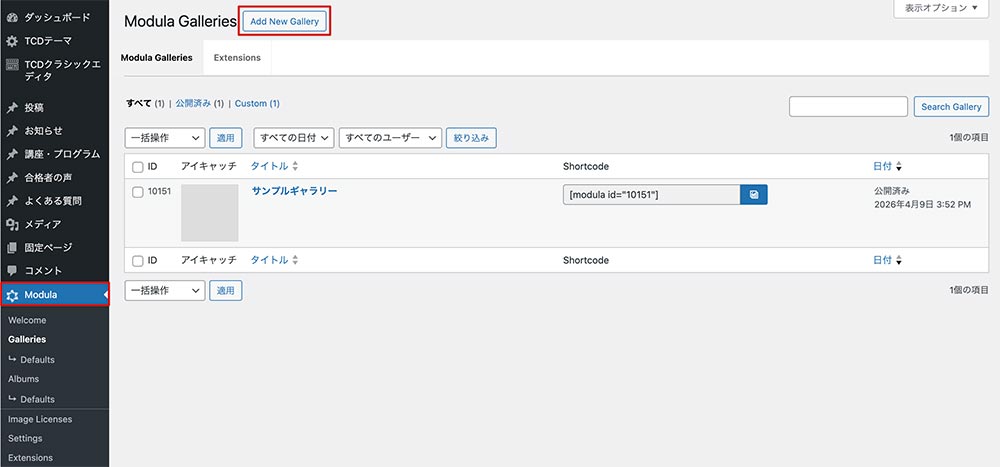Open the 固定ページ pages icon

coord(12,247)
